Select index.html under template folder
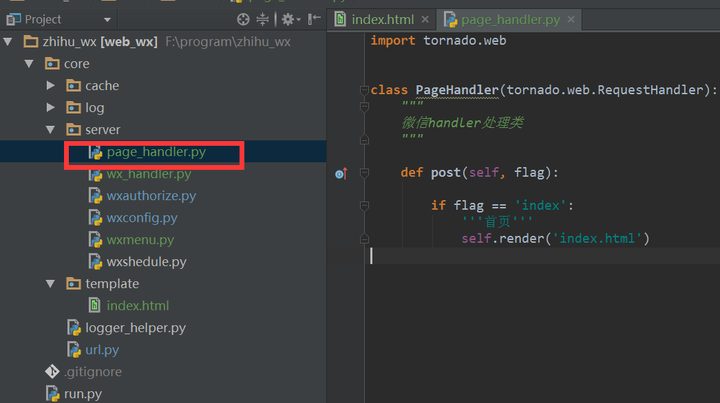Viewport: 720px width, 403px height. [x=138, y=306]
